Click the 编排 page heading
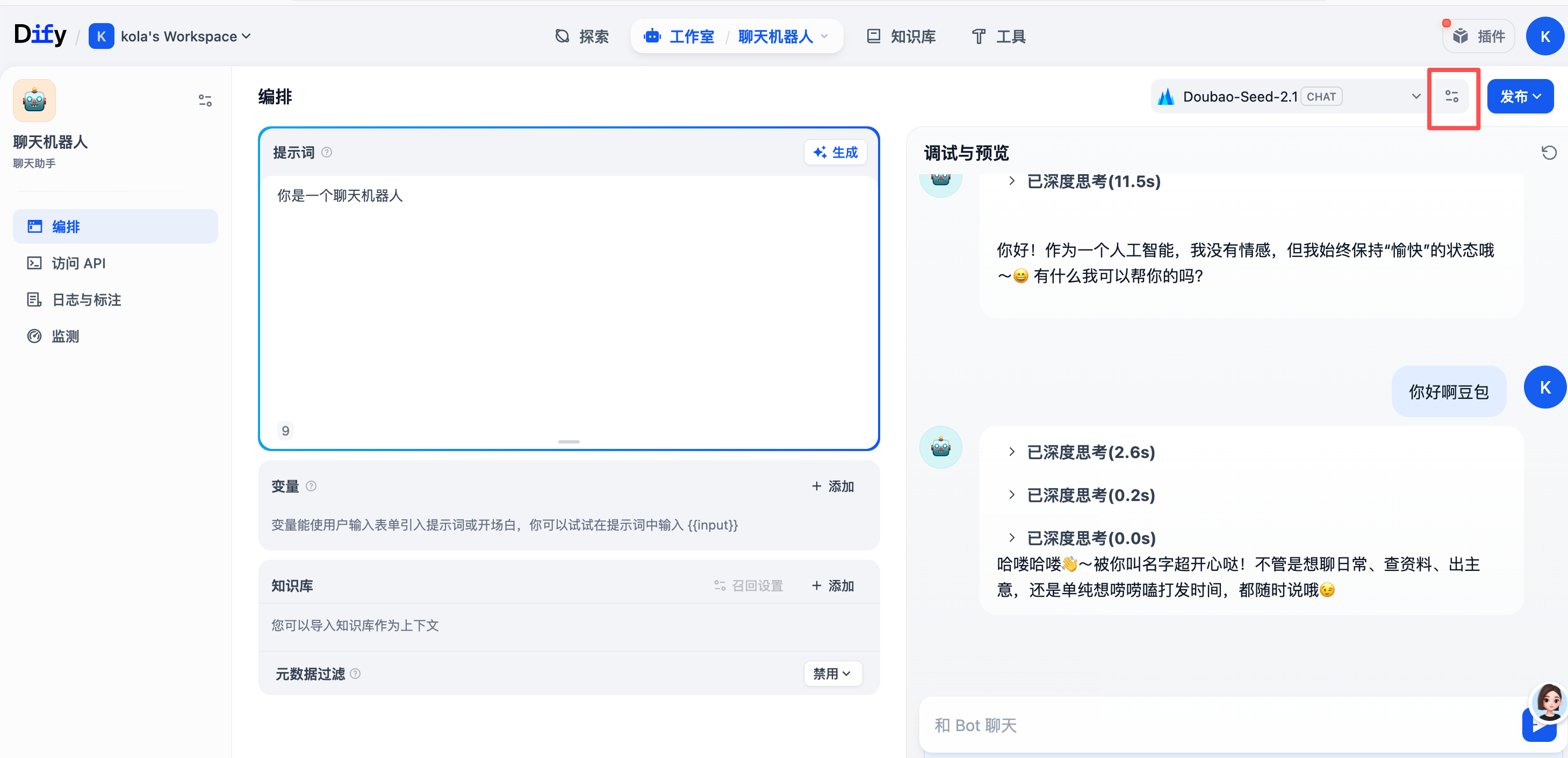The height and width of the screenshot is (758, 1568). pyautogui.click(x=275, y=96)
